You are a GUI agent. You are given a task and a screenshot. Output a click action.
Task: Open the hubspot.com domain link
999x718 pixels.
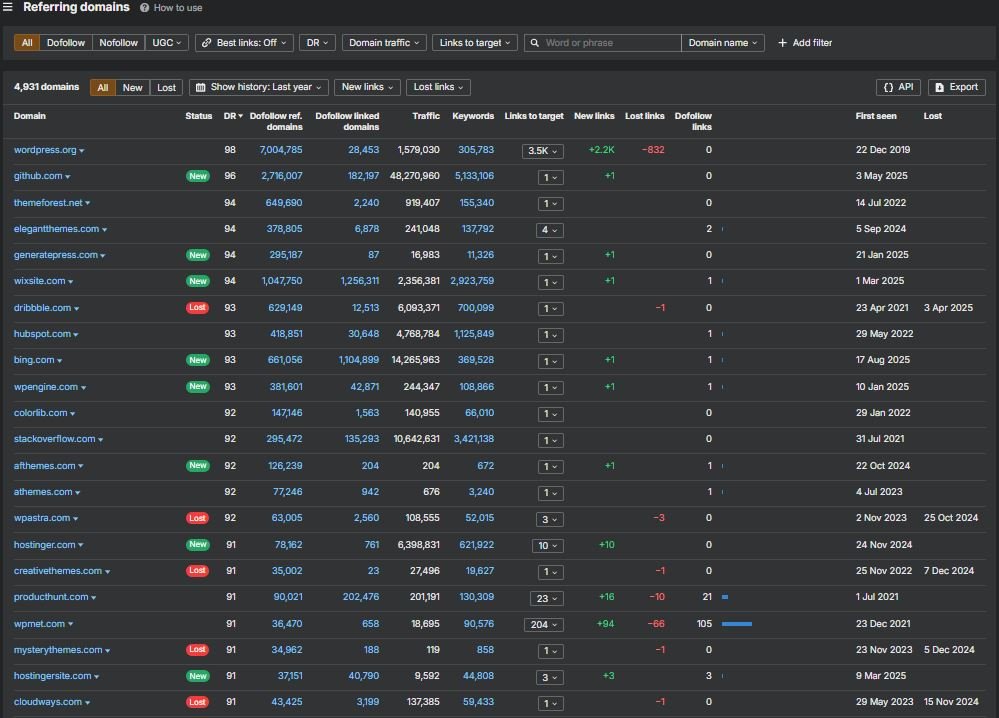point(43,334)
